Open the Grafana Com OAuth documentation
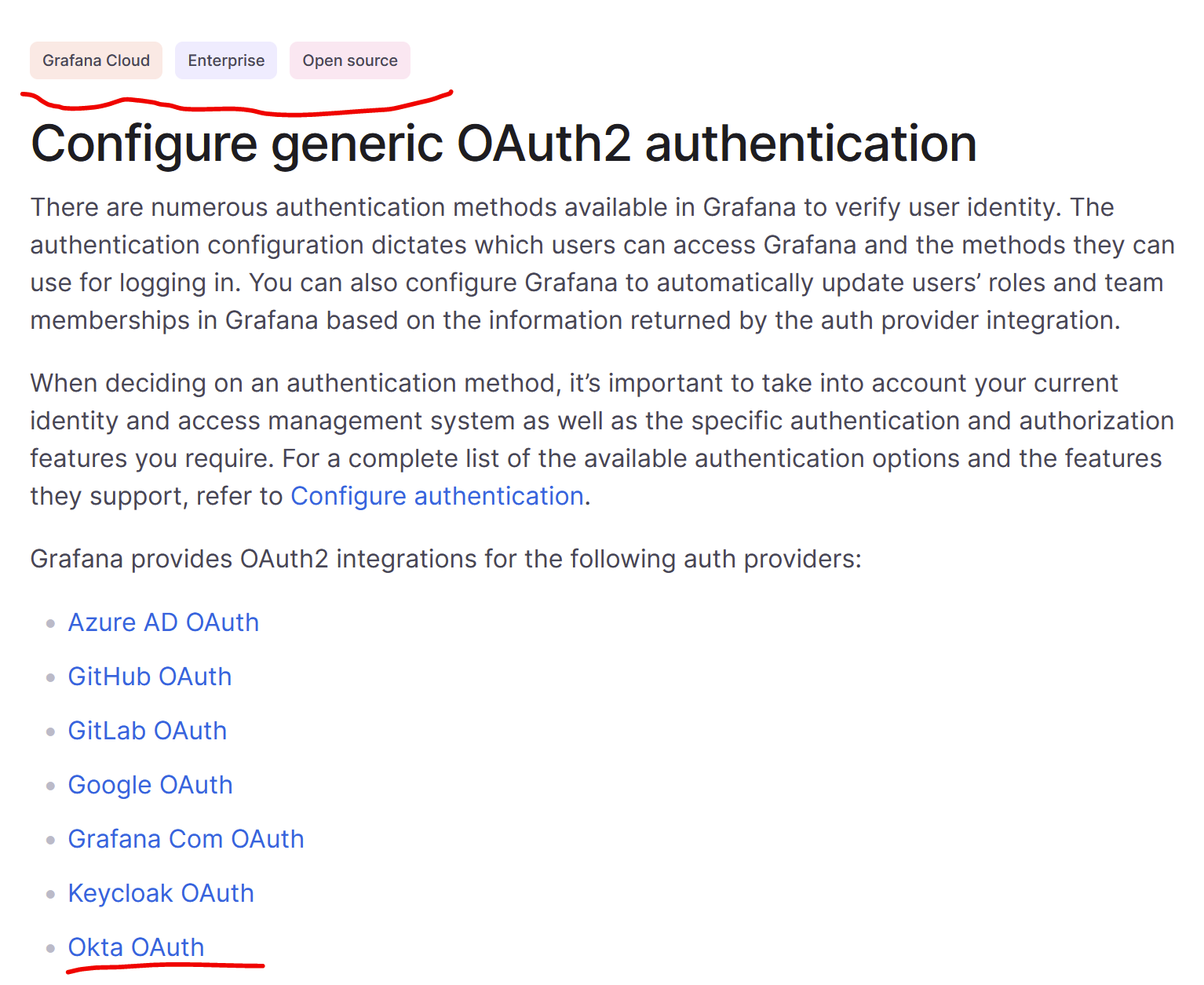The height and width of the screenshot is (985, 1204). point(186,838)
